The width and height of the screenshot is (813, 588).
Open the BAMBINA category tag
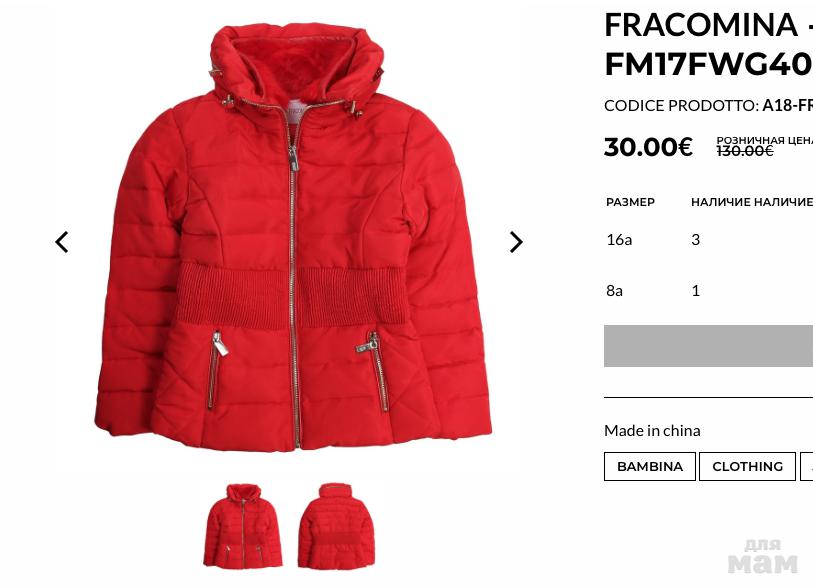click(650, 466)
